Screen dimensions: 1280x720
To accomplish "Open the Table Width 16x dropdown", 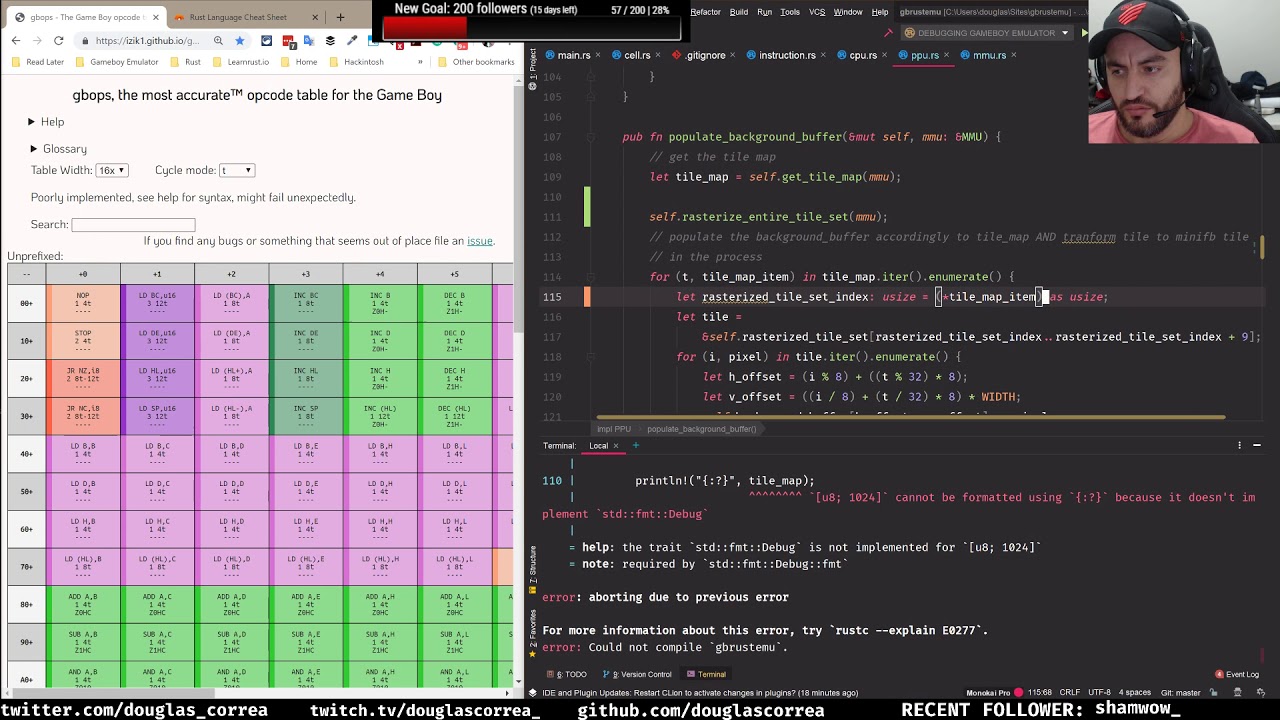I will click(x=112, y=170).
